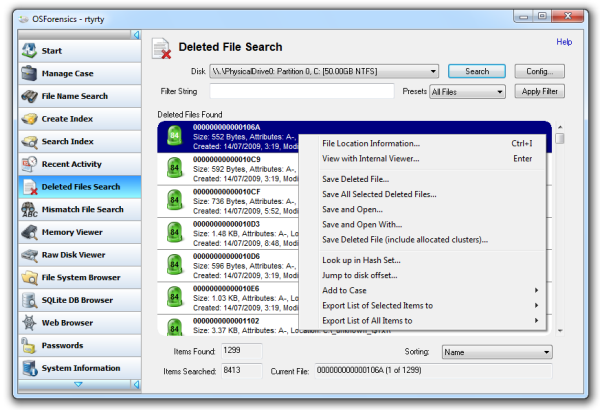The image size is (600, 410).
Task: Open the Sorting Name dropdown
Action: (x=497, y=352)
